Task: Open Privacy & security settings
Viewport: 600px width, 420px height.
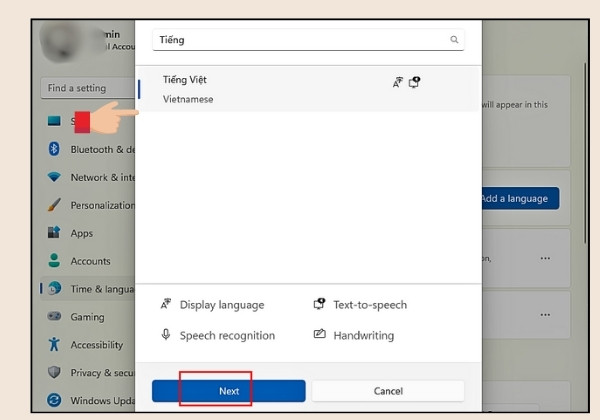Action: coord(88,373)
